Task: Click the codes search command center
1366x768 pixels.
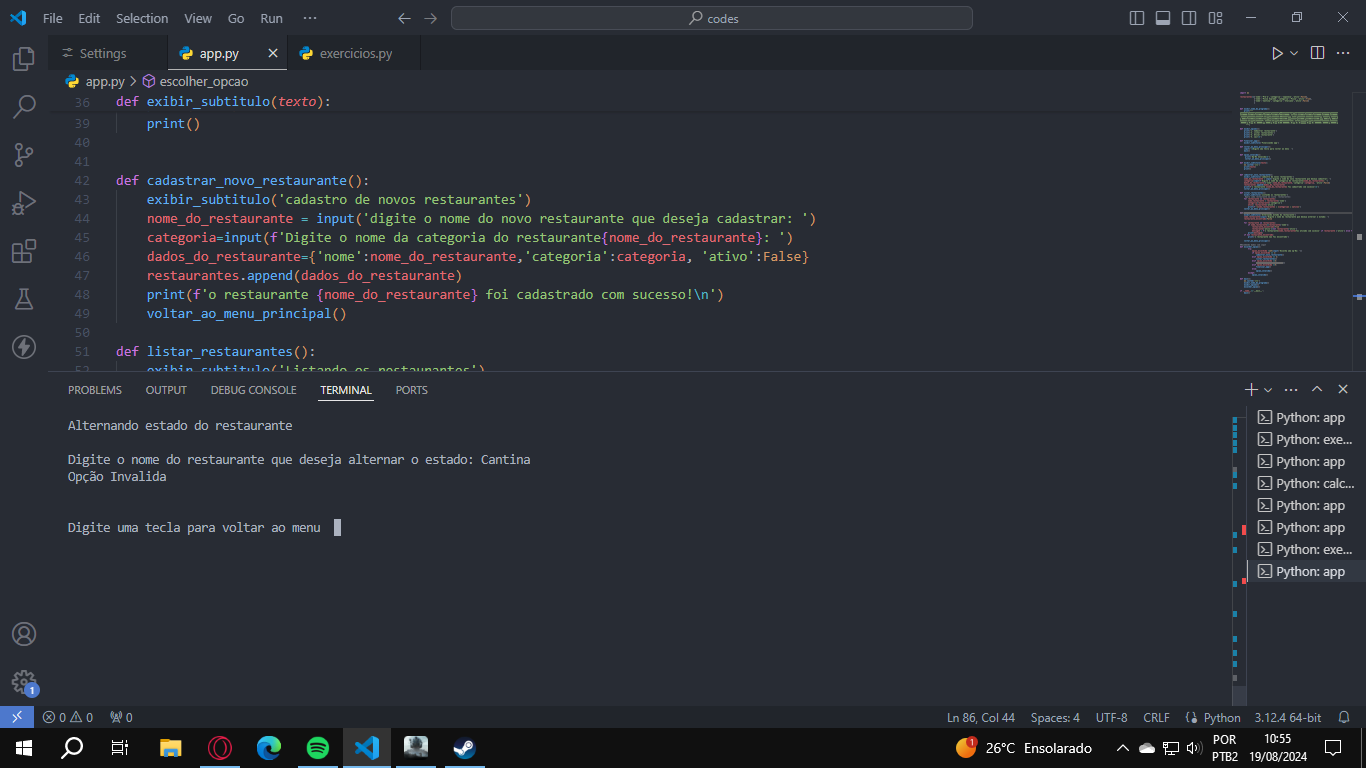Action: tap(712, 18)
